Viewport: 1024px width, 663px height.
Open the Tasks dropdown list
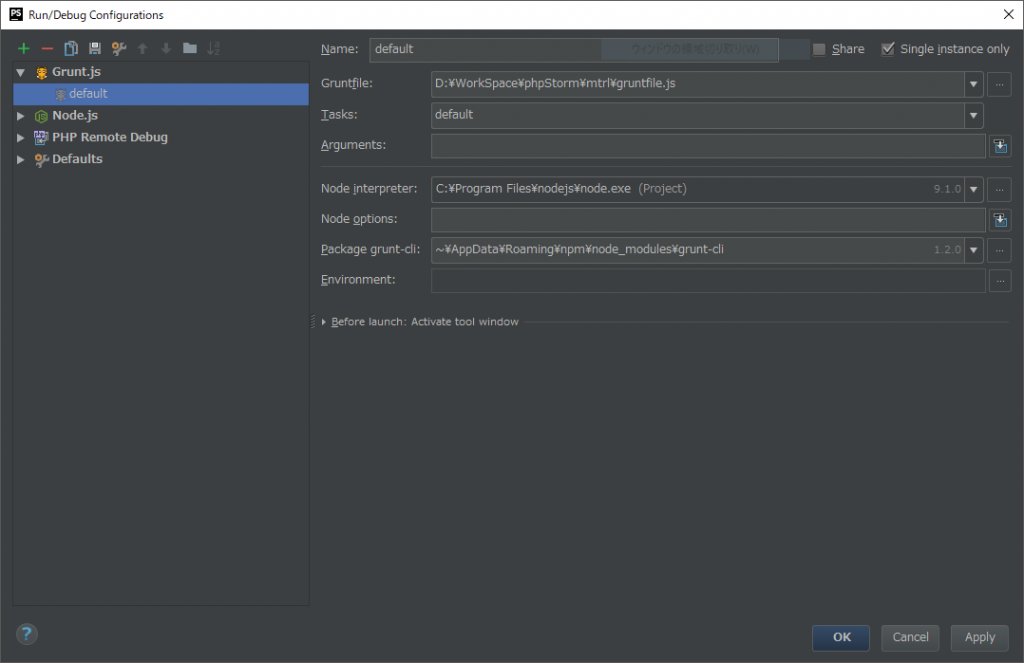974,115
